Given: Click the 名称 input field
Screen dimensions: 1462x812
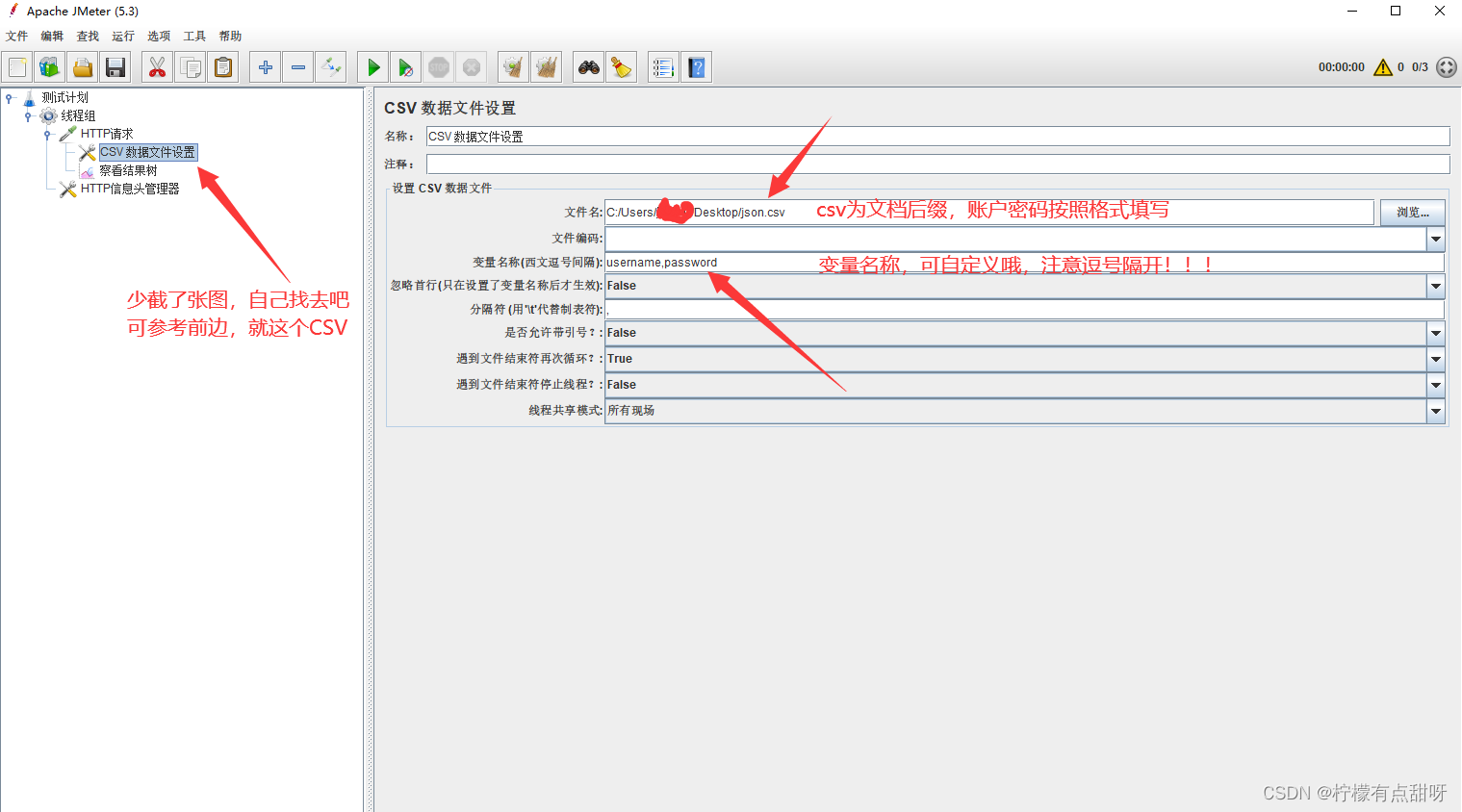Looking at the screenshot, I should pyautogui.click(x=937, y=137).
